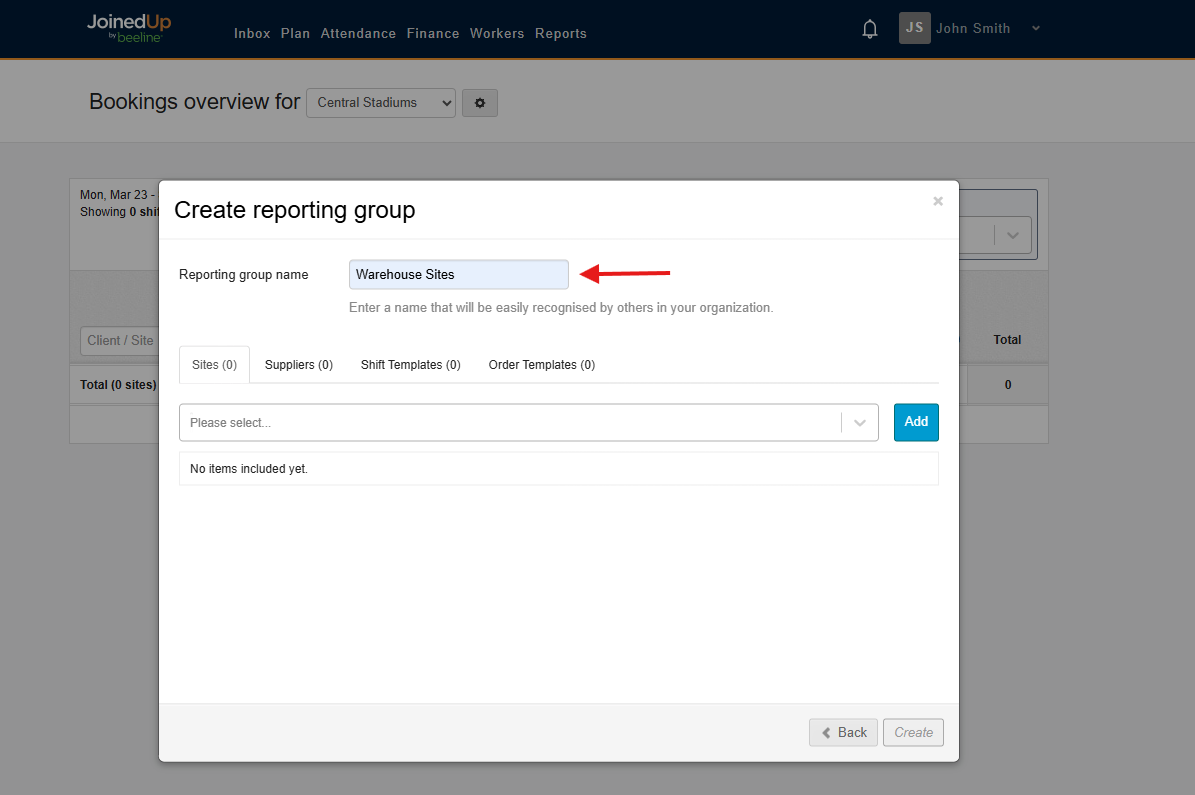This screenshot has height=795, width=1195.
Task: Click the Back button
Action: point(843,732)
